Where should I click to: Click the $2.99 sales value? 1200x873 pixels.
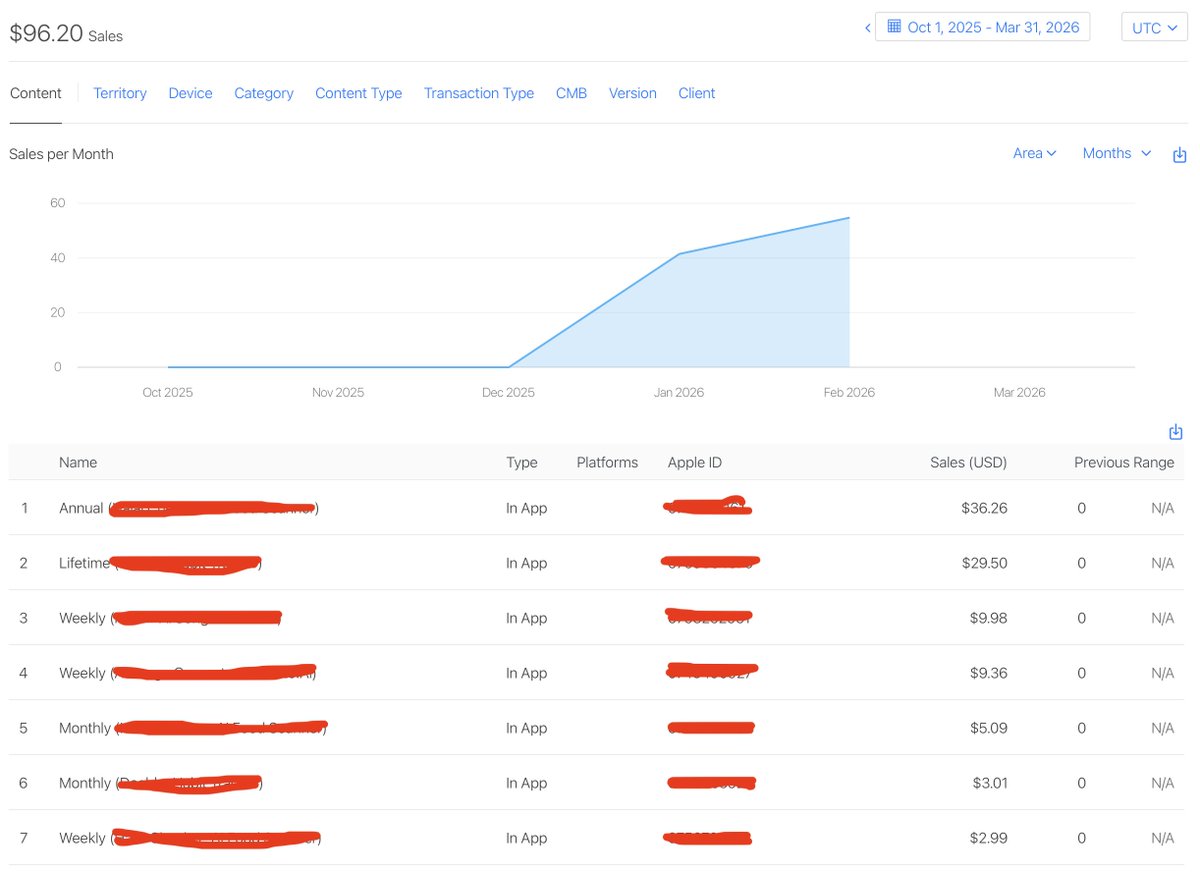tap(988, 838)
